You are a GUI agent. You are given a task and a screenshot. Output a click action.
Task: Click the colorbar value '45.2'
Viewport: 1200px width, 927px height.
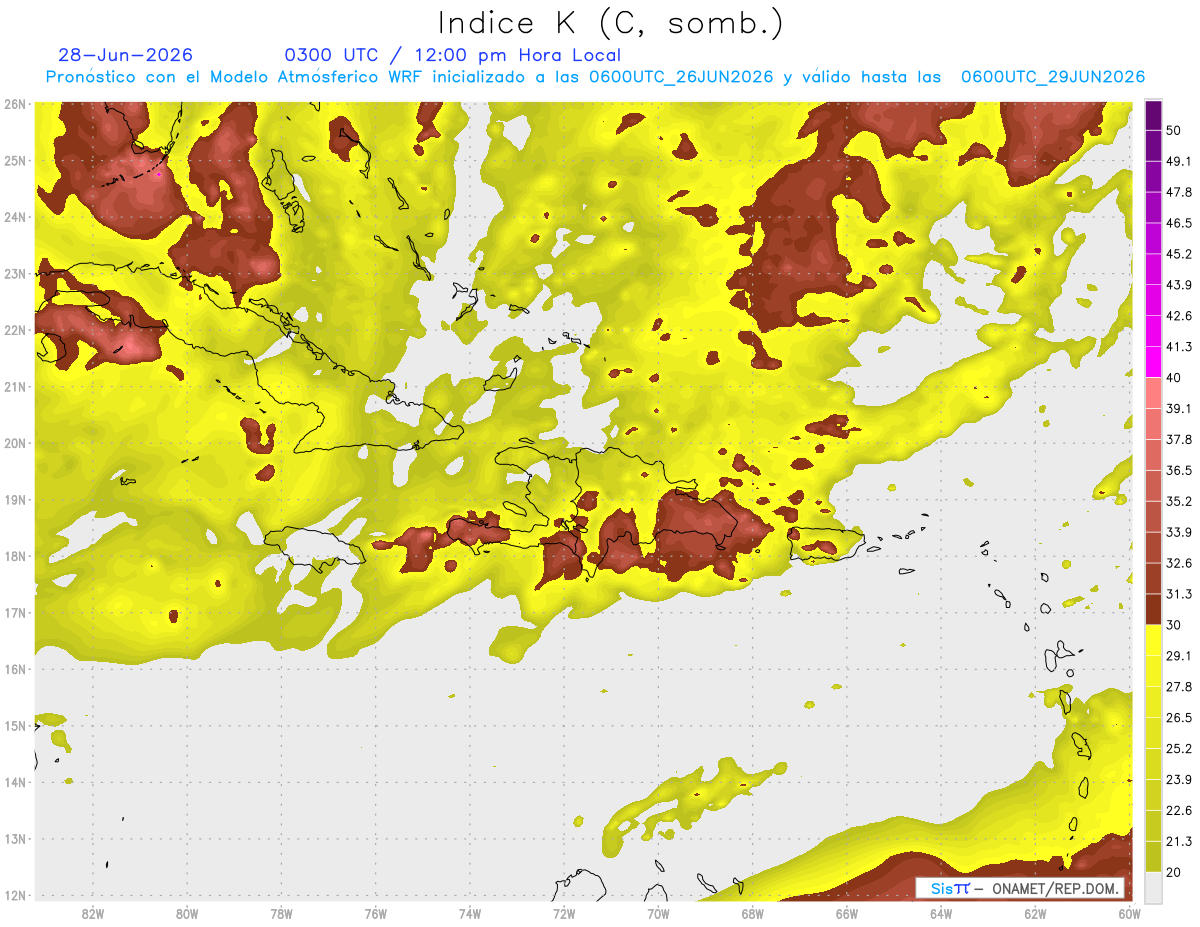click(x=1179, y=254)
